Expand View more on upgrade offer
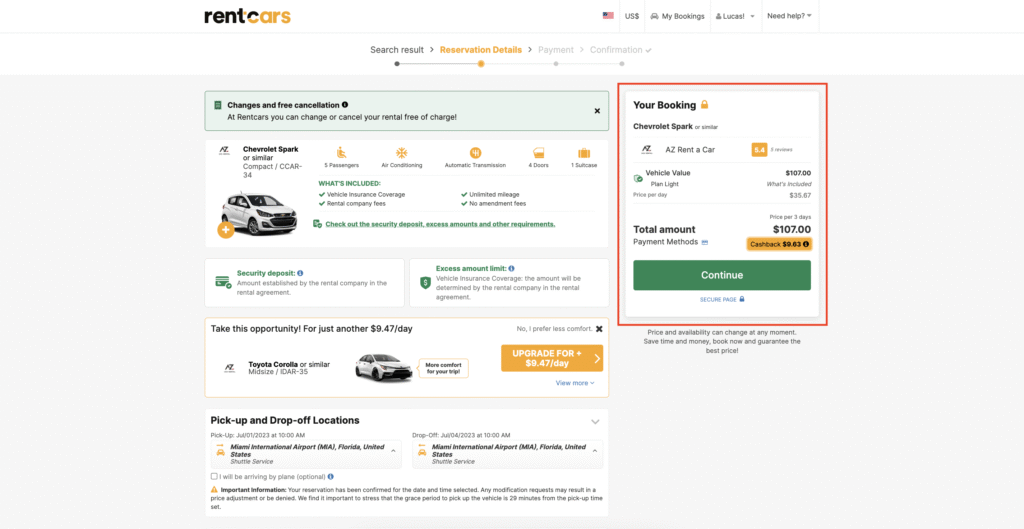The width and height of the screenshot is (1024, 529). pos(575,383)
